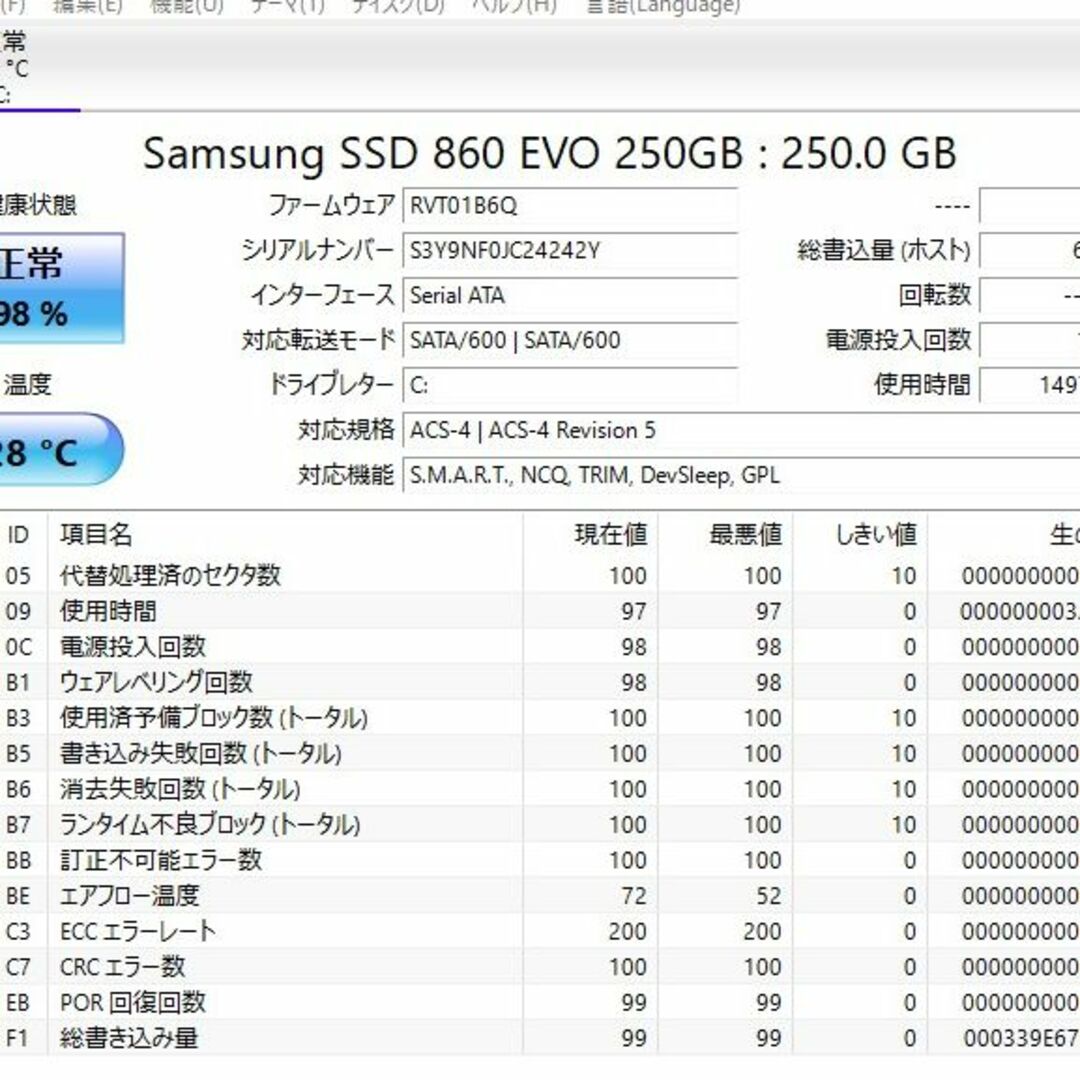
Task: Click the ID column header
Action: (x=18, y=534)
